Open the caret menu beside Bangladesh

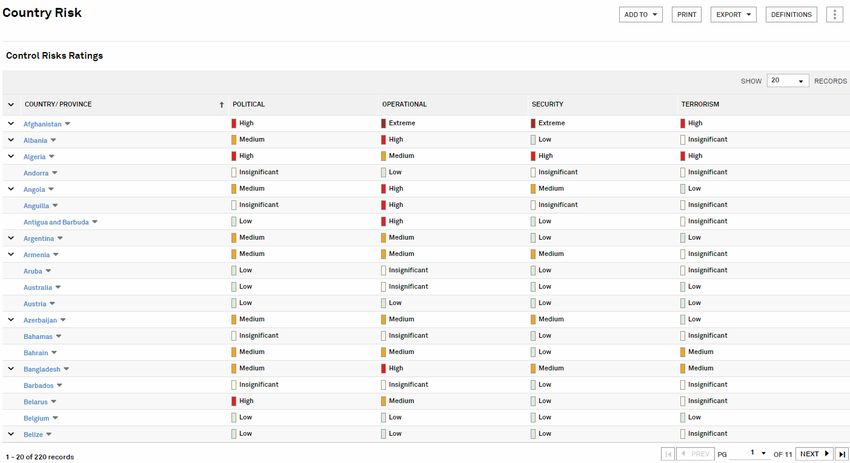(66, 369)
